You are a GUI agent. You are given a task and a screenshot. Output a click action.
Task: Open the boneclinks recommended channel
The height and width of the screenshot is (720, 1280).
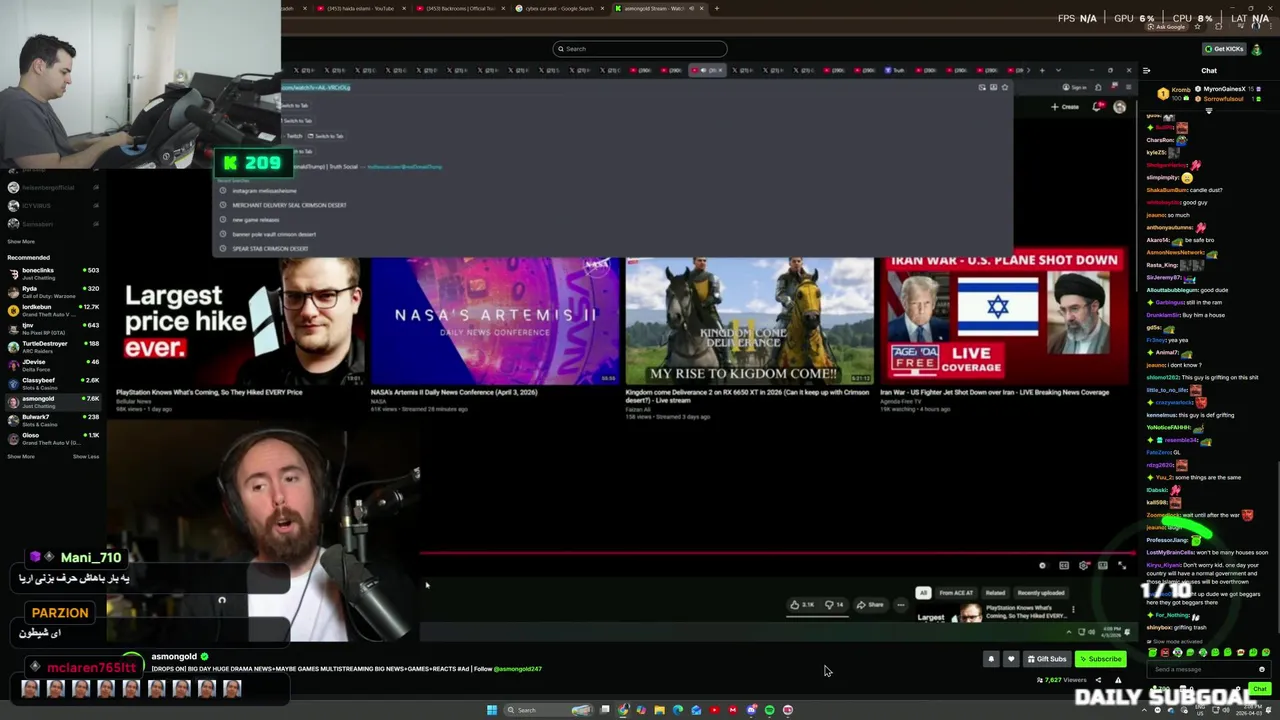pos(53,272)
